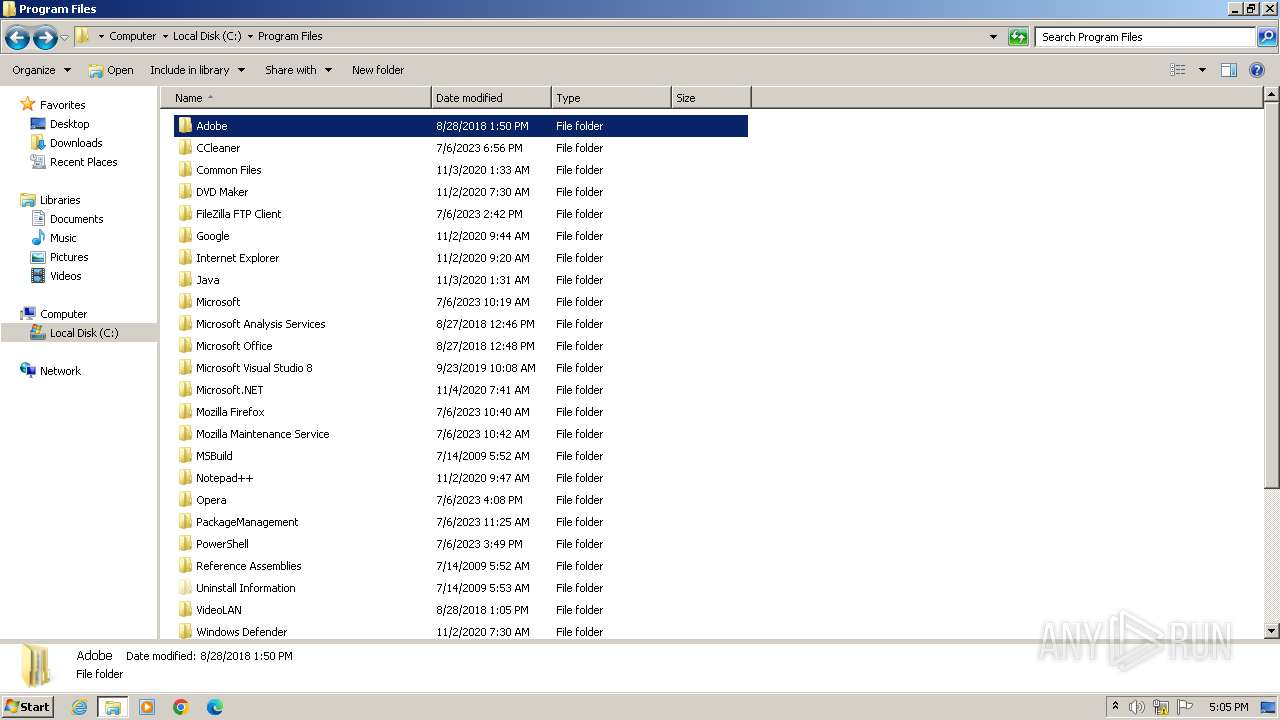1280x720 pixels.
Task: Sort by the Type column header
Action: [611, 98]
